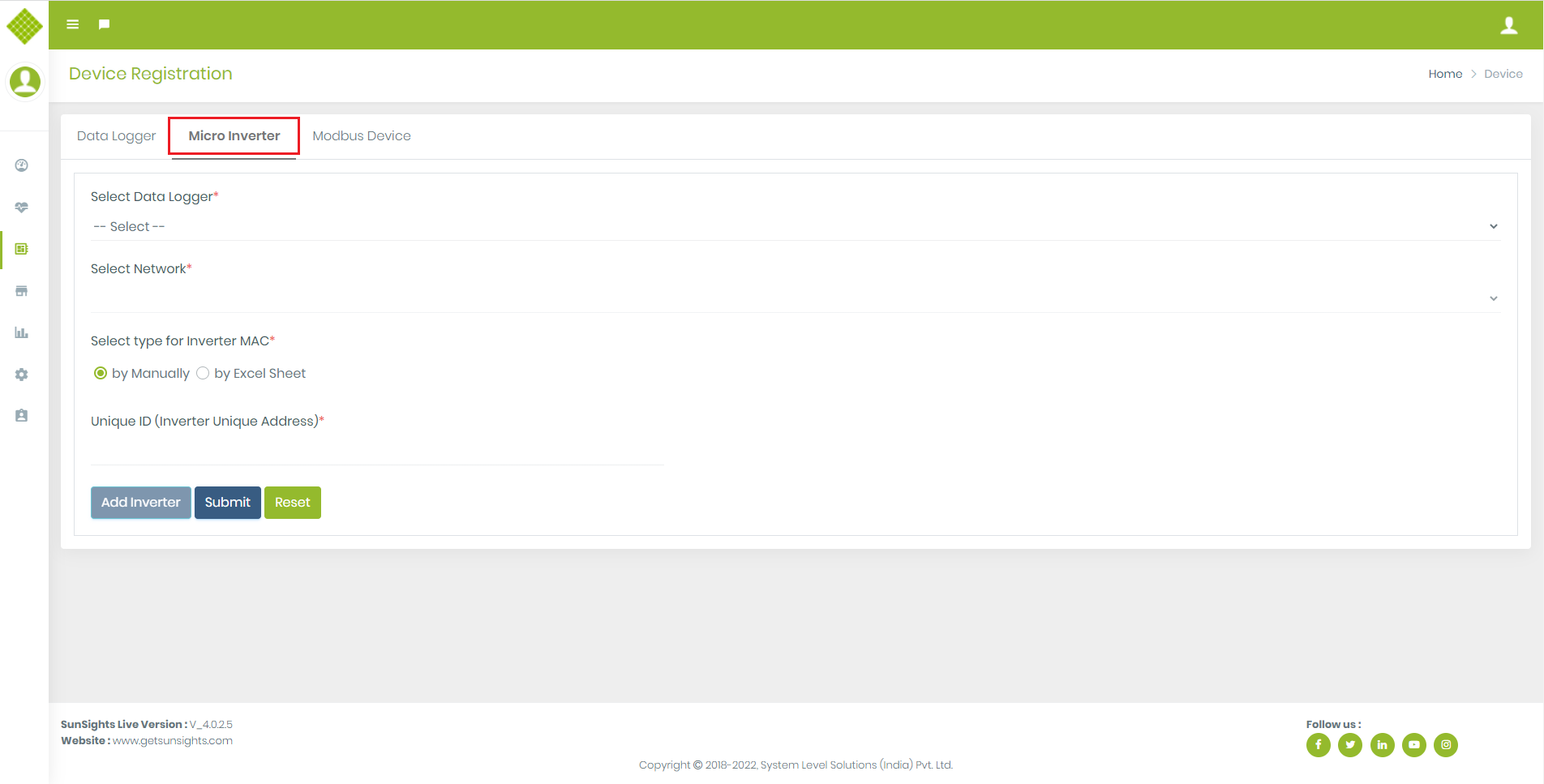Toggle the hamburger menu icon

(72, 24)
